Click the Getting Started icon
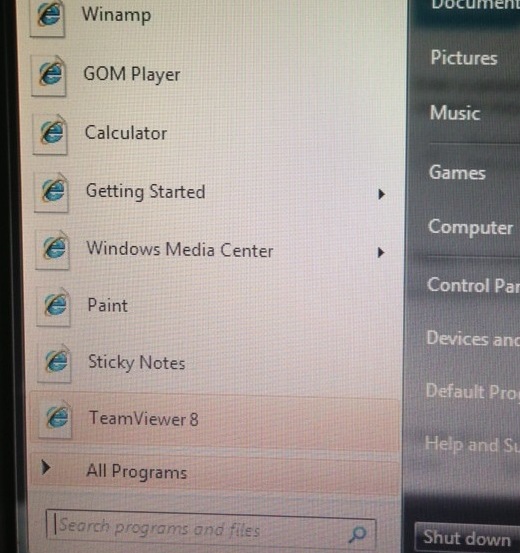 (x=53, y=191)
